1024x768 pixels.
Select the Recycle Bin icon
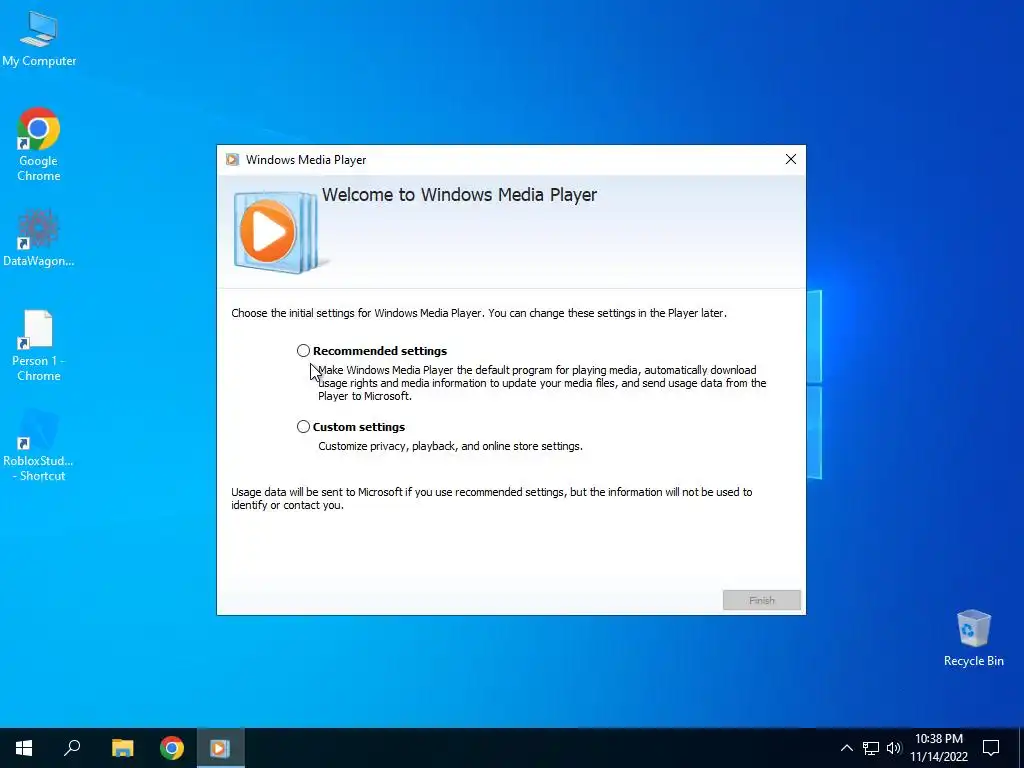[x=973, y=638]
